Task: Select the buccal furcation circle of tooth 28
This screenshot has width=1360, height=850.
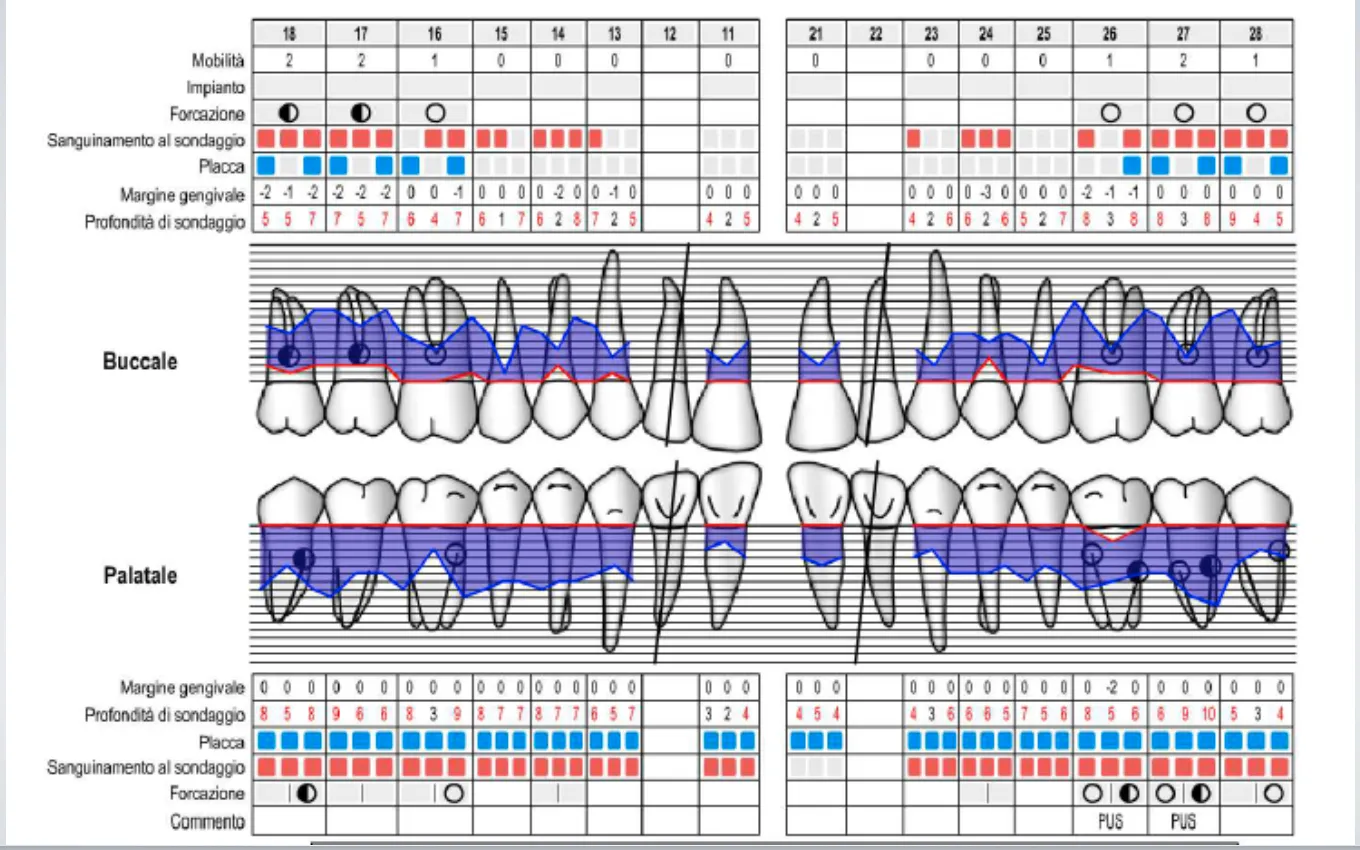Action: pyautogui.click(x=1257, y=113)
